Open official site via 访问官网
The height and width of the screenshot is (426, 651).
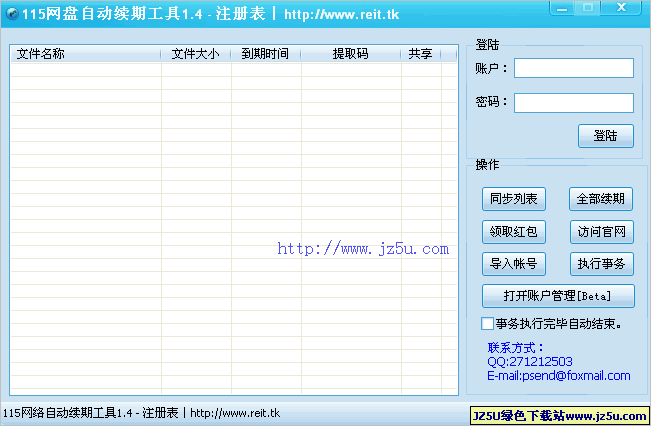click(x=602, y=232)
